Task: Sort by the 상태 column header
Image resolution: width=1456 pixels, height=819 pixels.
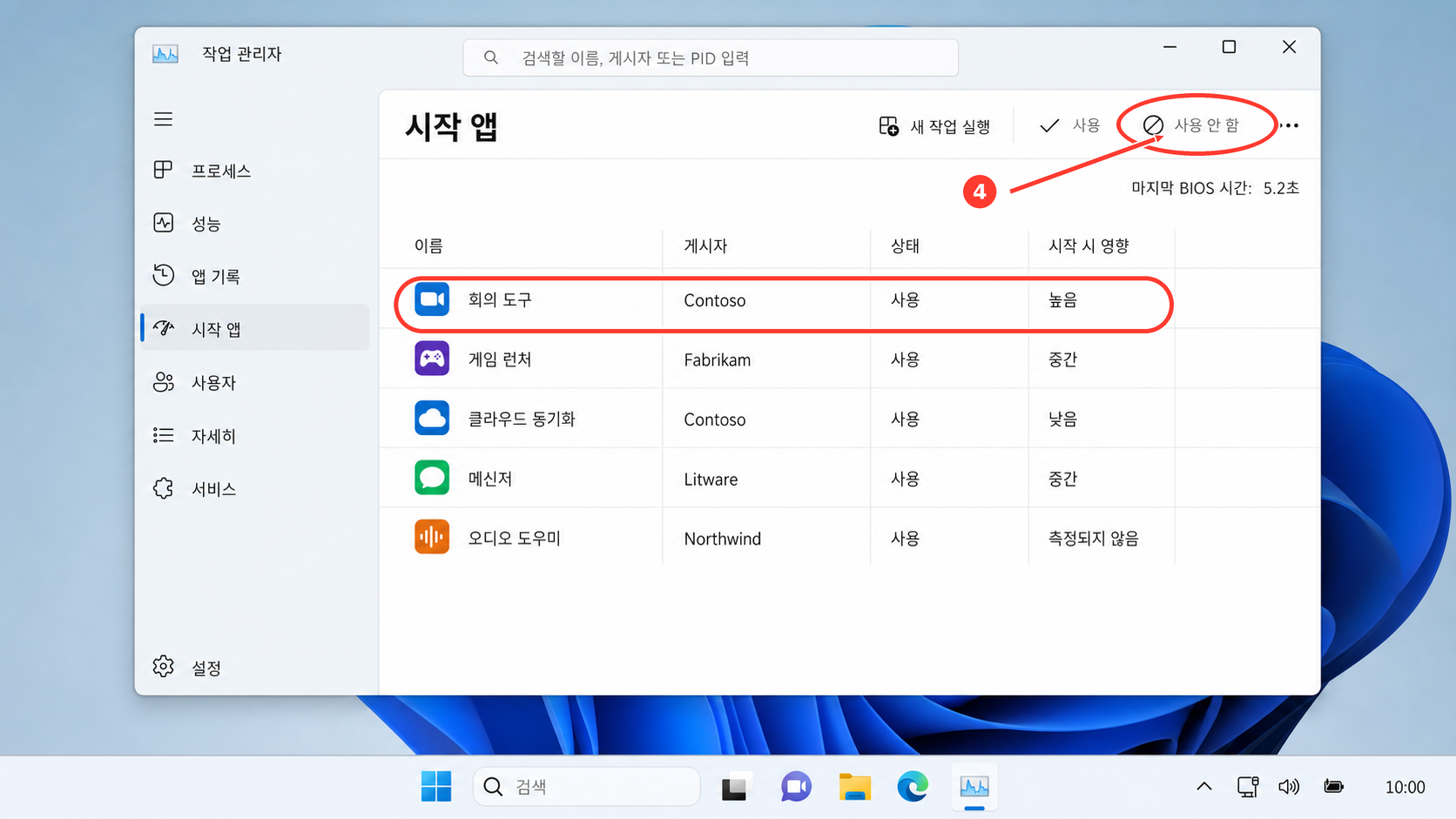Action: coord(905,246)
